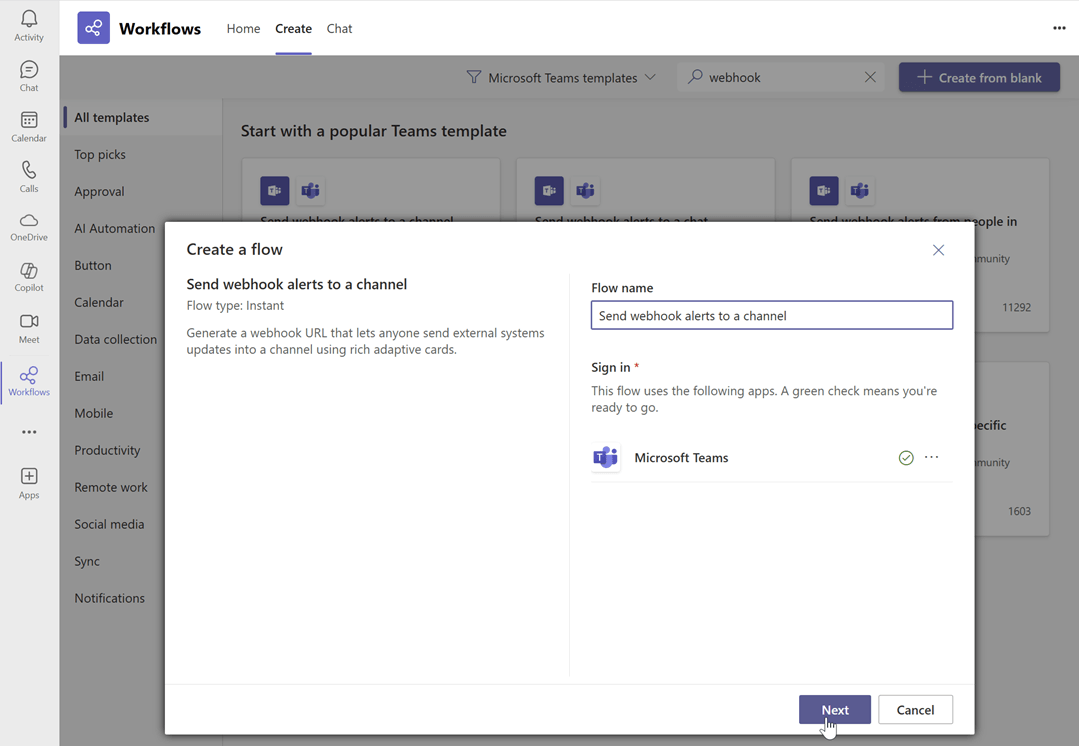The image size is (1079, 746).
Task: Open OneDrive cloud icon
Action: 29,227
